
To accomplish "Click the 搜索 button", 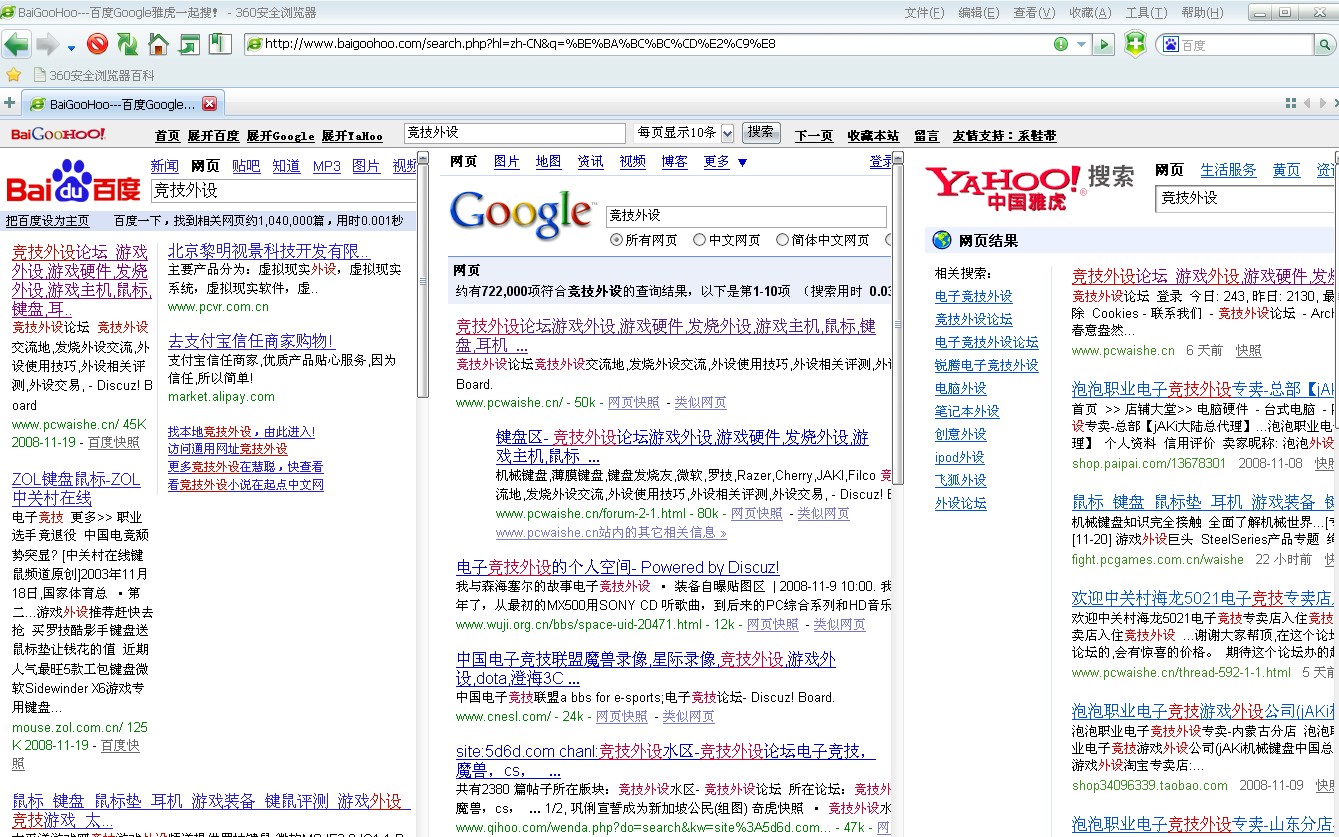I will click(x=761, y=132).
